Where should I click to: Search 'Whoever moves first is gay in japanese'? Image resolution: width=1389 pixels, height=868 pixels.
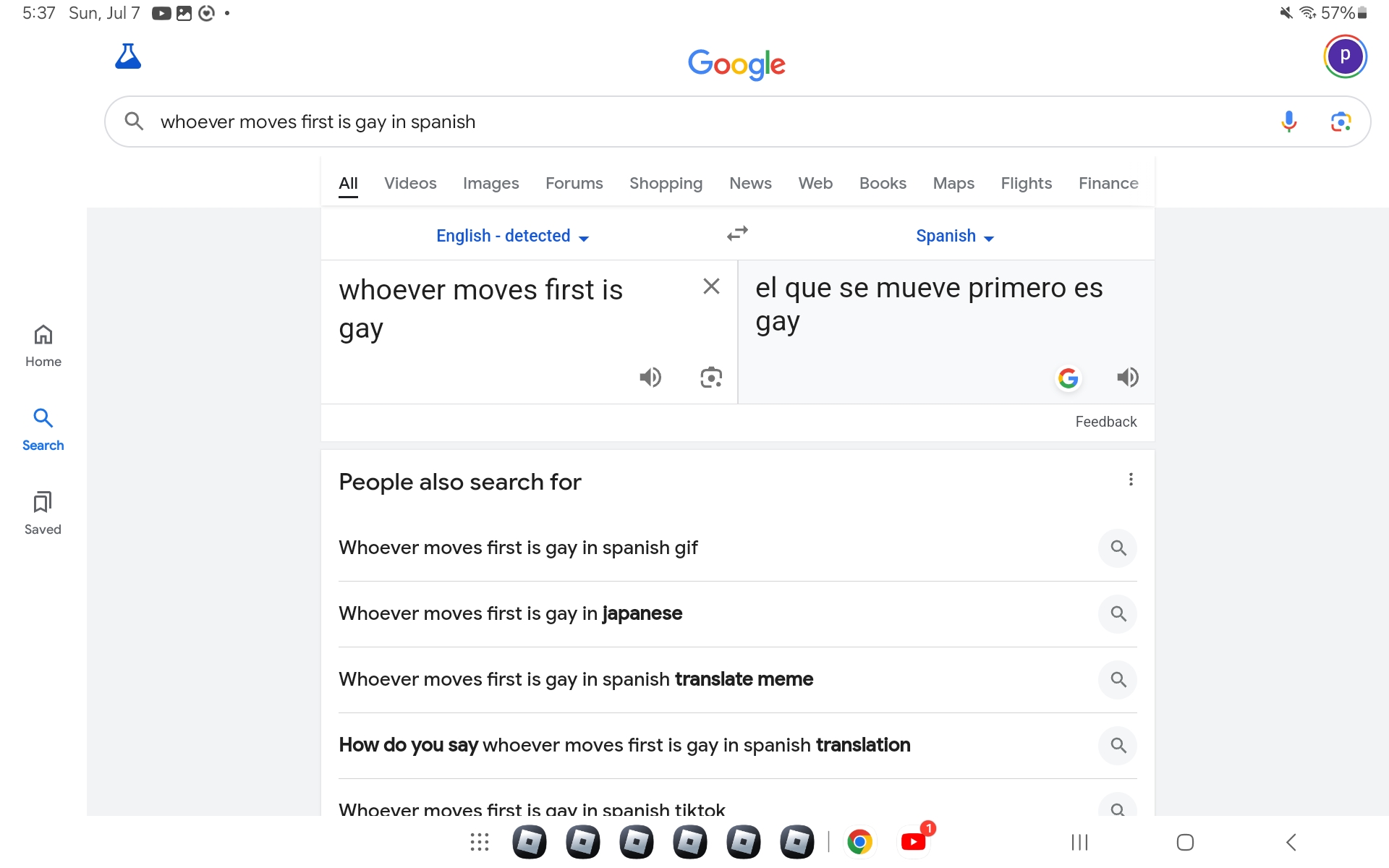click(510, 613)
